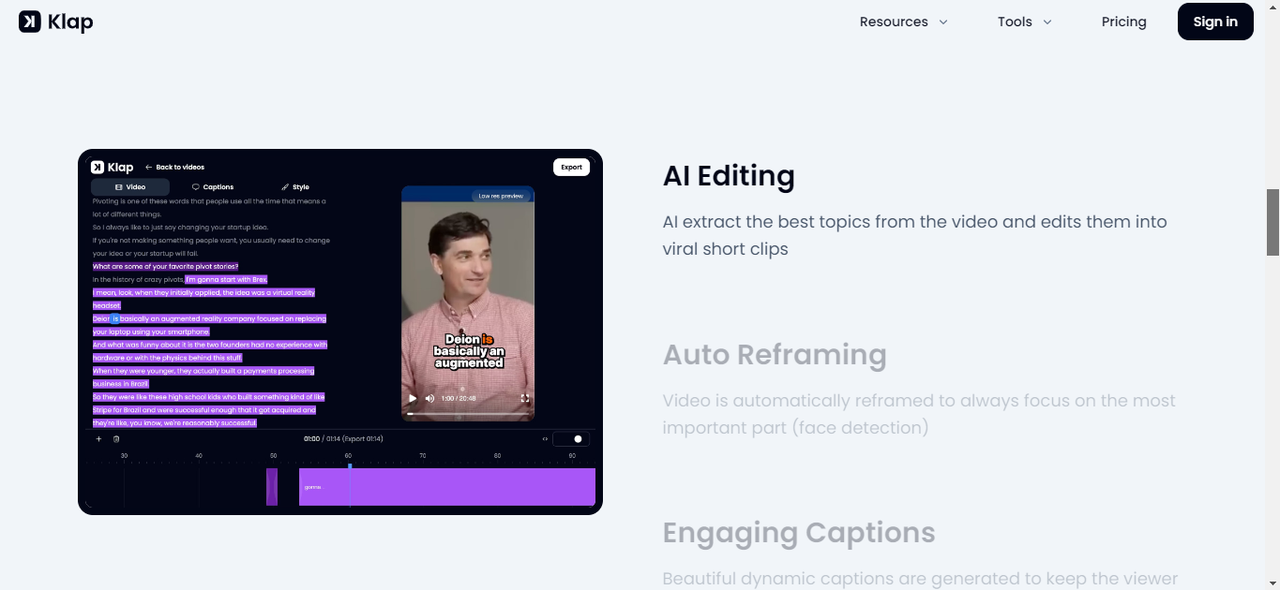Click the trash icon above the timeline
Image resolution: width=1280 pixels, height=590 pixels.
116,439
